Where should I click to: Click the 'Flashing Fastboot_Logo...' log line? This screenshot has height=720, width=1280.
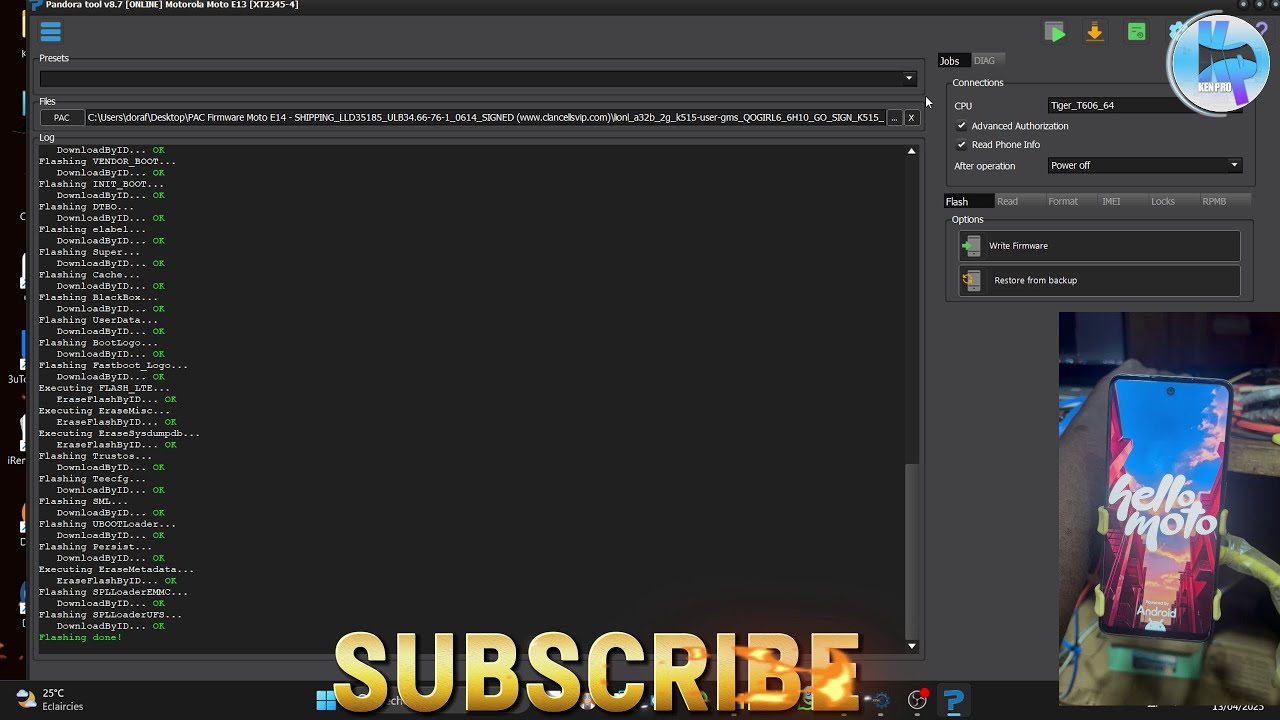(x=113, y=366)
